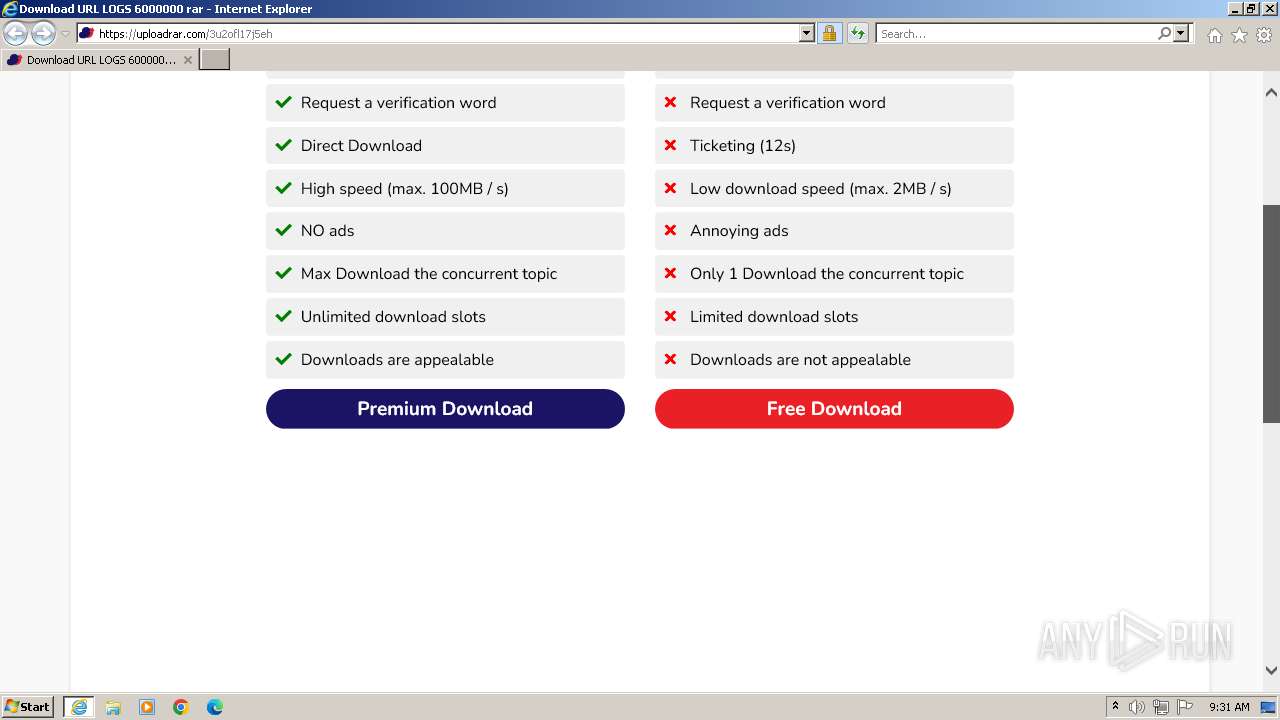The height and width of the screenshot is (720, 1280).
Task: Click 'Downloads are not appealable' text
Action: pyautogui.click(x=800, y=360)
